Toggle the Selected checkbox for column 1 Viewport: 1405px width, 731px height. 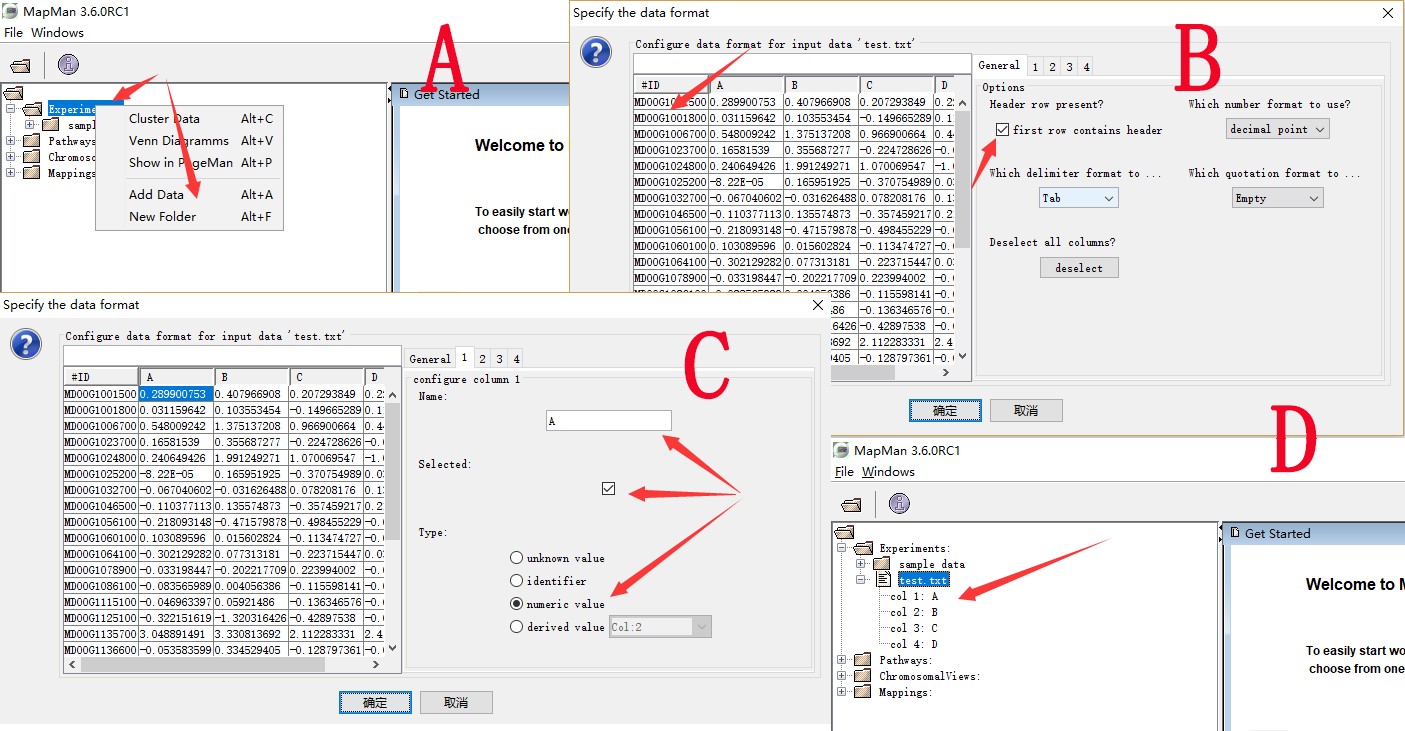point(609,489)
